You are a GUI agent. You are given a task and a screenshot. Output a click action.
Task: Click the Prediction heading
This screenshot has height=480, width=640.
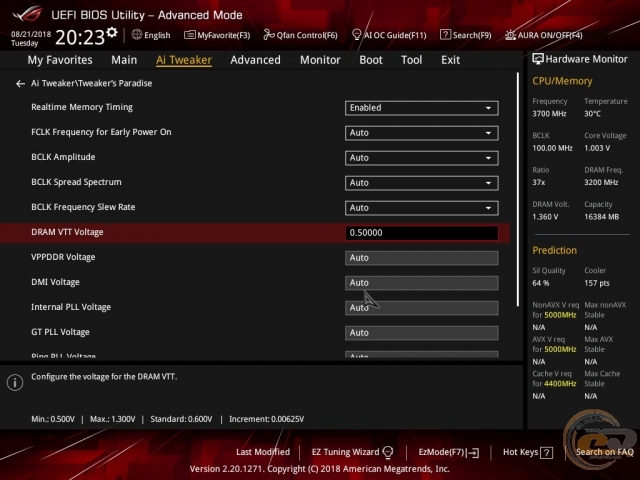pos(554,251)
